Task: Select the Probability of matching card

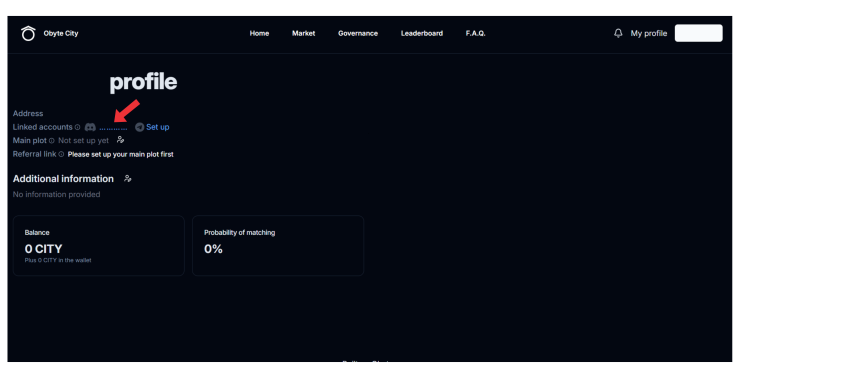Action: tap(278, 246)
